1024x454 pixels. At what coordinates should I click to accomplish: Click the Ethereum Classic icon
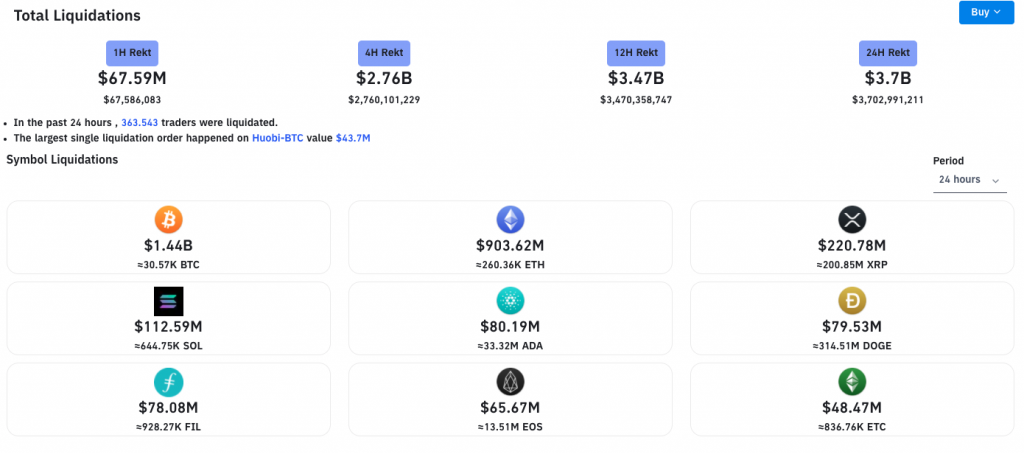click(x=852, y=382)
